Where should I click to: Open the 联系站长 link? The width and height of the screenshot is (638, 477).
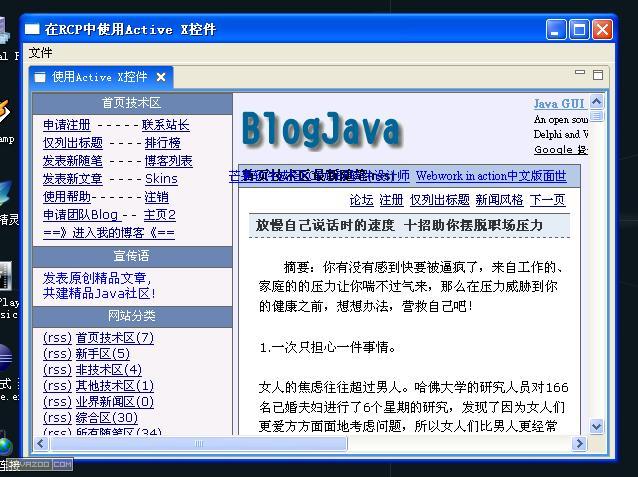[x=166, y=125]
